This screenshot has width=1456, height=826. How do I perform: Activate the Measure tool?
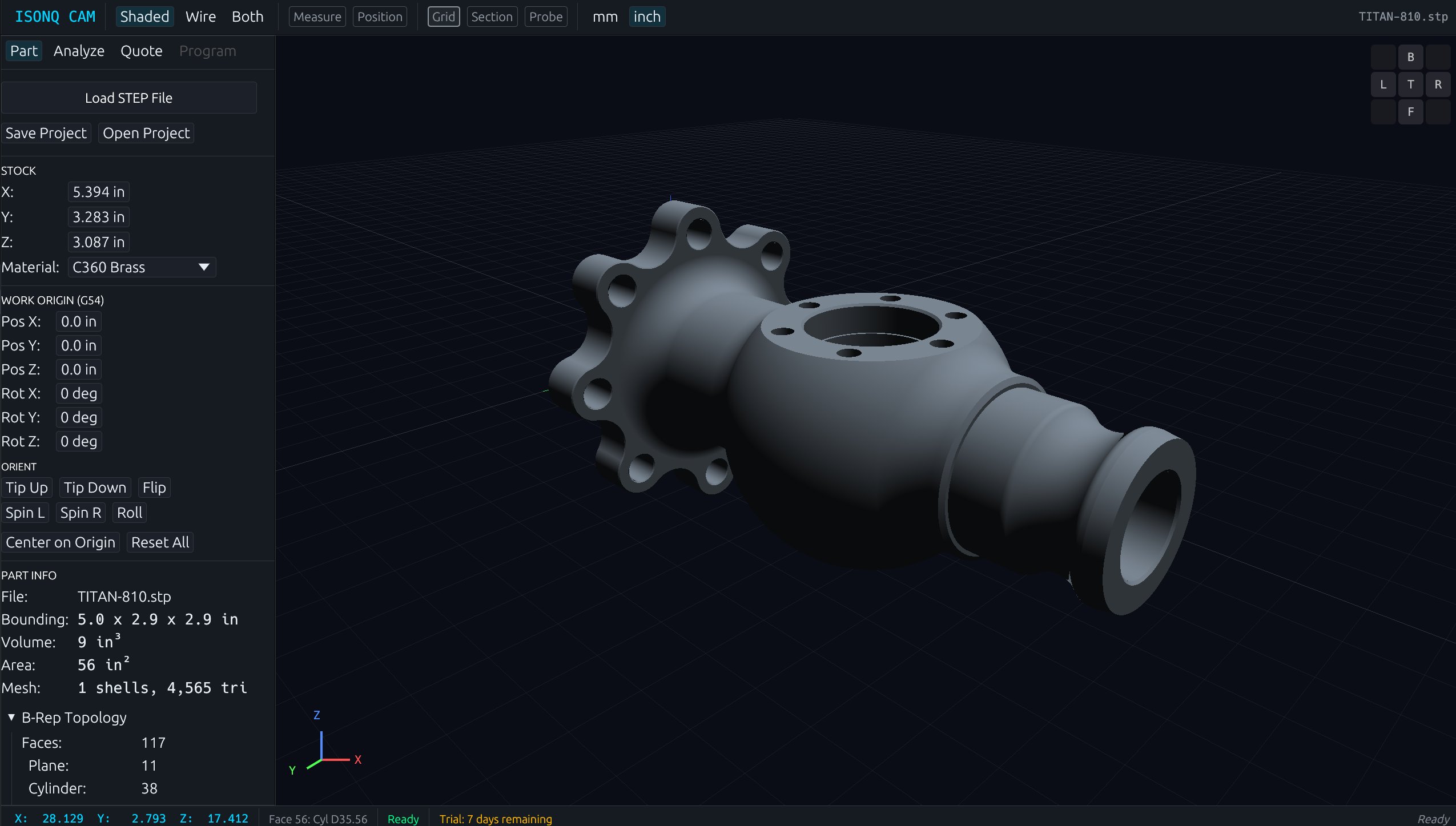click(x=317, y=17)
